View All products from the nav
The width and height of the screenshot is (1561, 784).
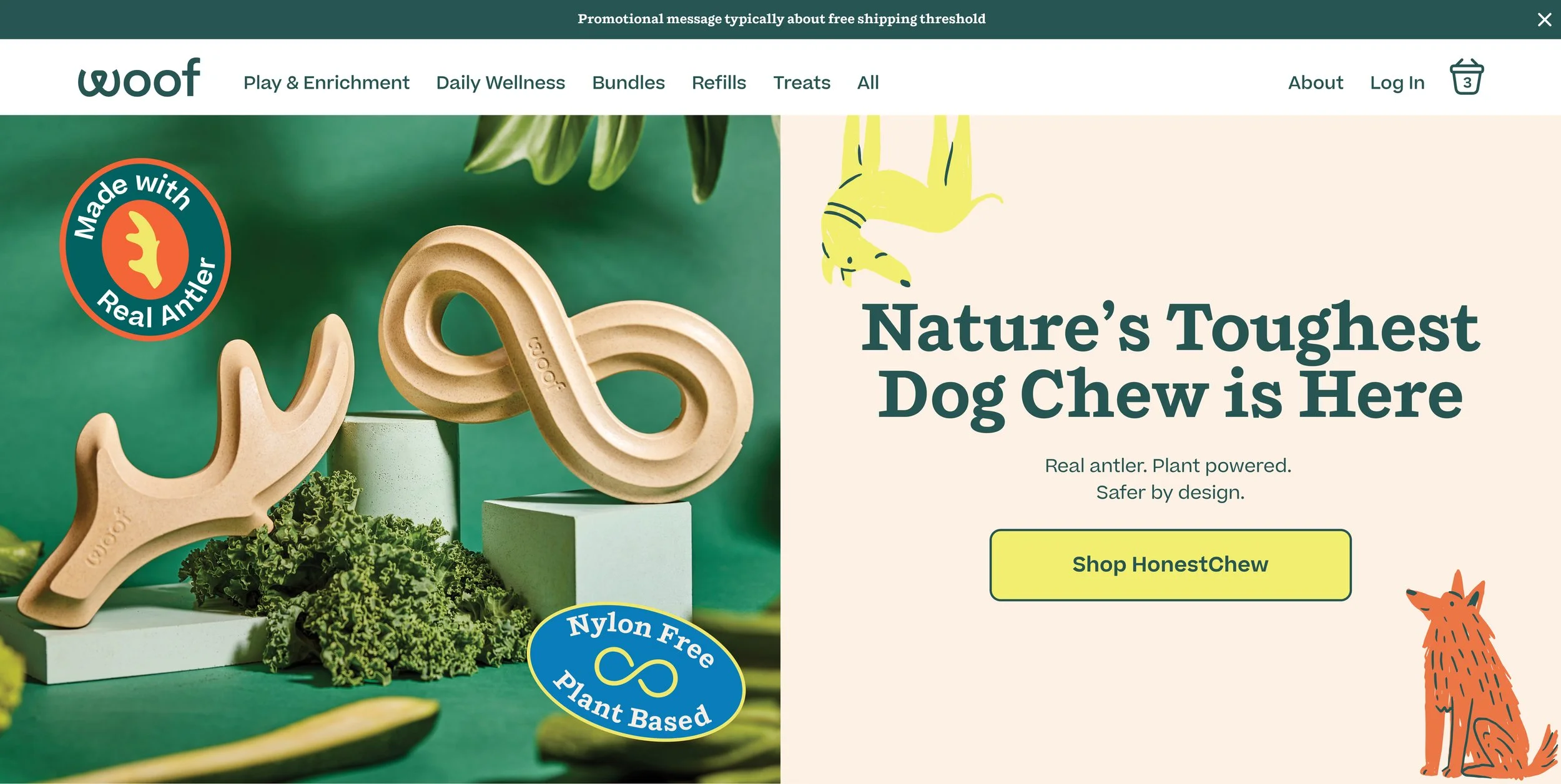[x=868, y=82]
